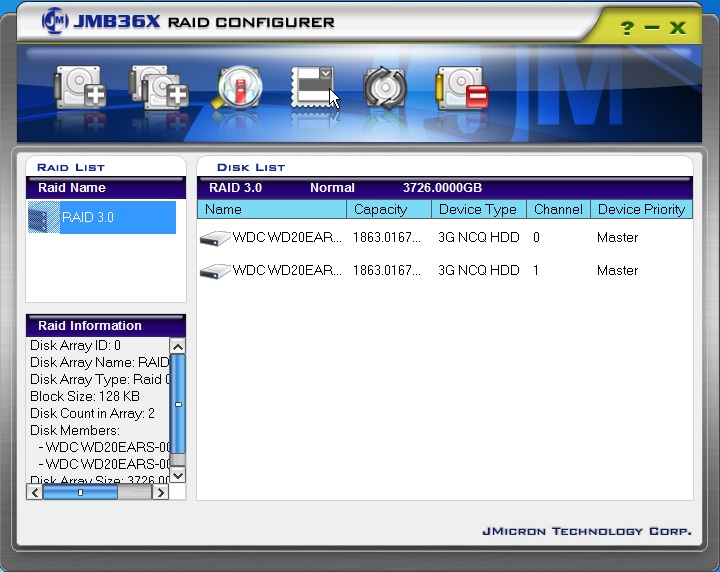Minimize the RAID Configurer window
The image size is (720, 572).
[652, 28]
